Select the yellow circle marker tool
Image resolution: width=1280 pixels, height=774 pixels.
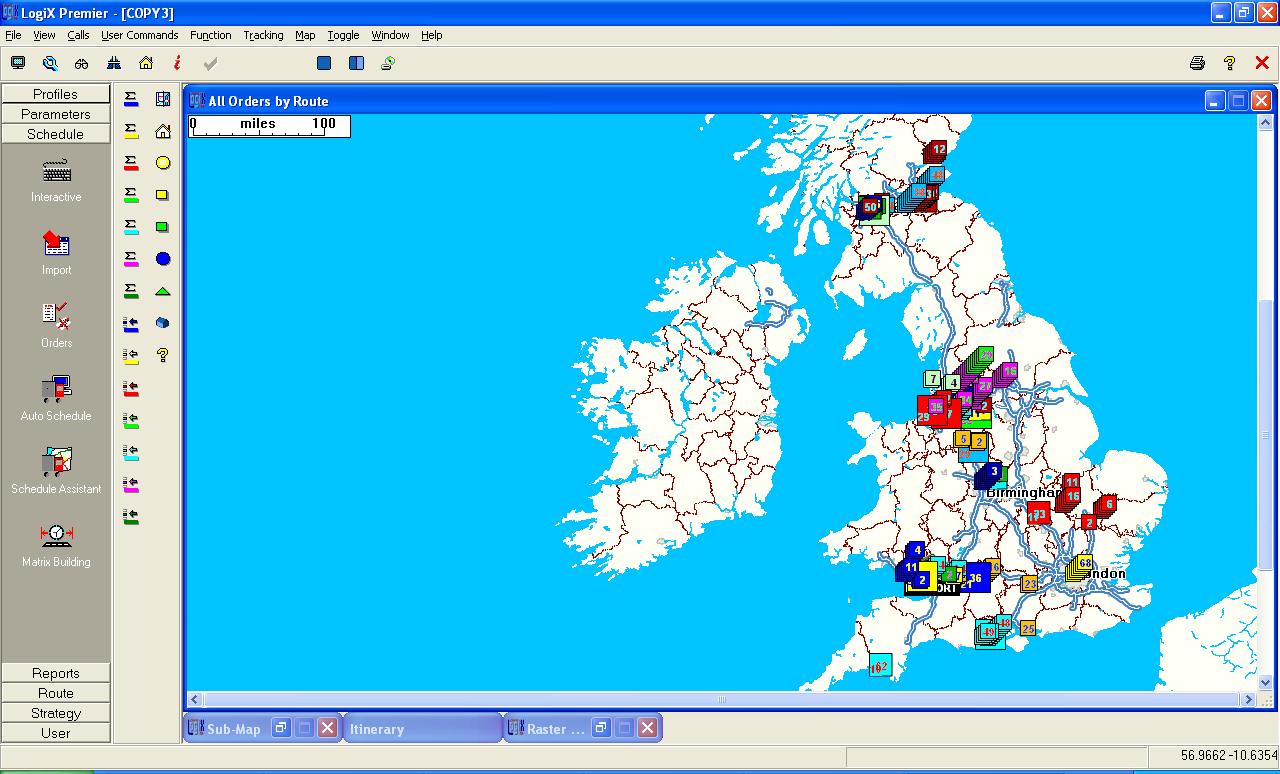coord(163,163)
